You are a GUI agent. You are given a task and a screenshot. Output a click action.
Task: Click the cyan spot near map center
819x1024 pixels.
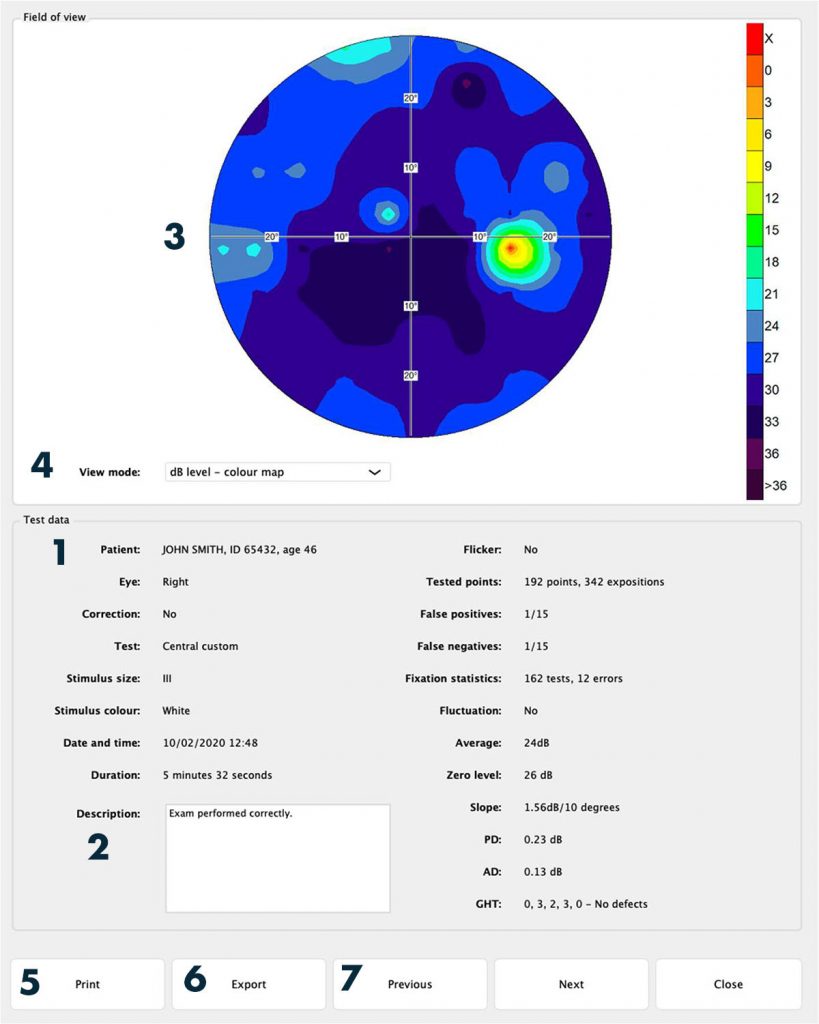[388, 214]
